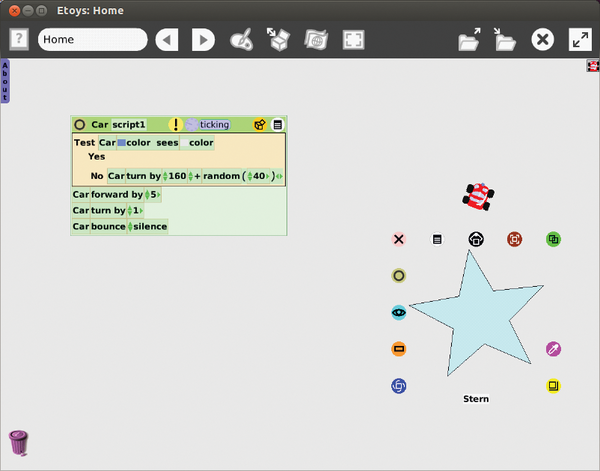Click the light swatch after 'sees'
This screenshot has height=471, width=600.
coord(184,143)
